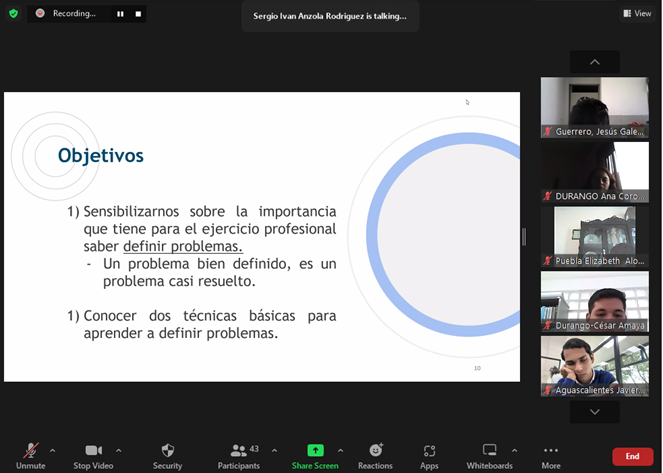The width and height of the screenshot is (663, 473).
Task: Select the Puebla Elizabeth video thumbnail
Action: (x=595, y=237)
